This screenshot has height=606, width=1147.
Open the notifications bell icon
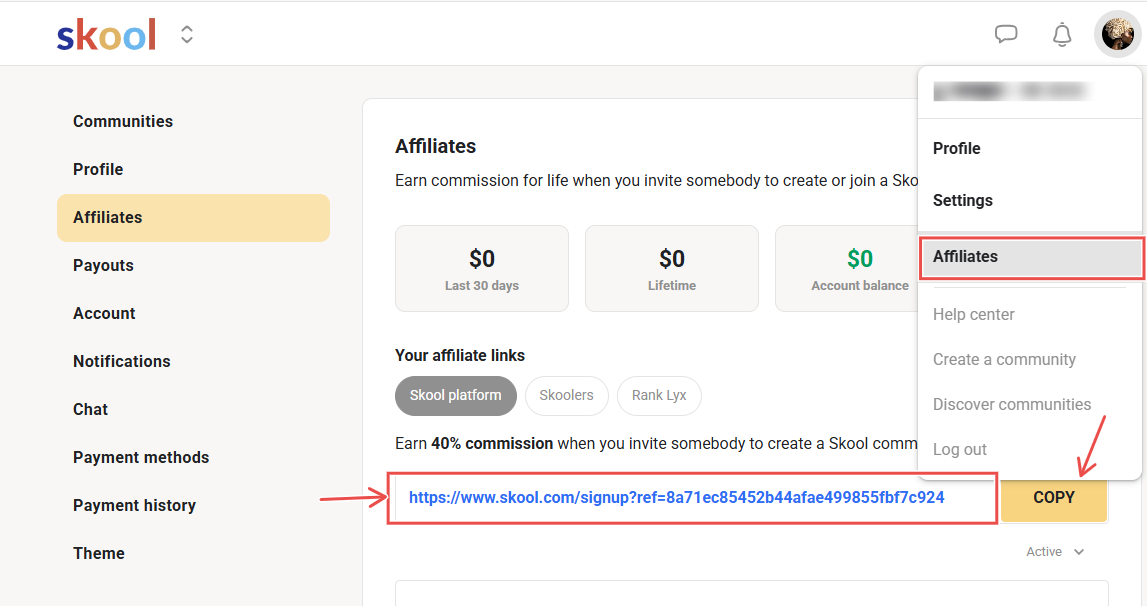(1061, 34)
